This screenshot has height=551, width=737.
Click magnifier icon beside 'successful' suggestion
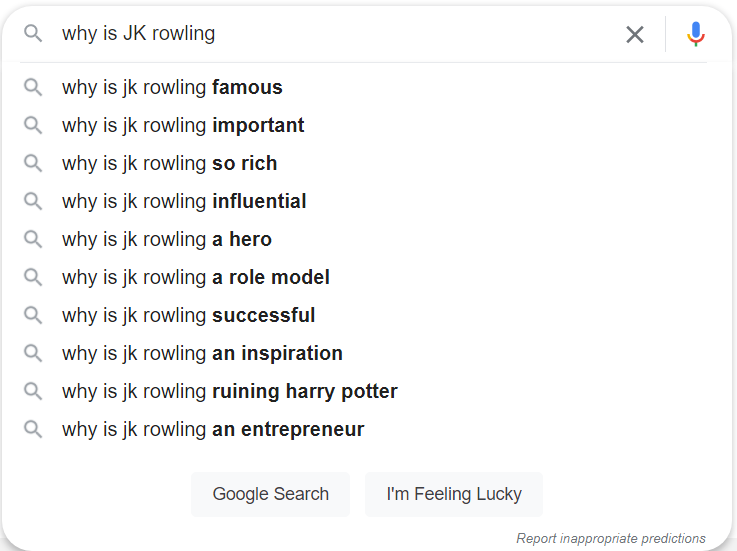point(33,315)
